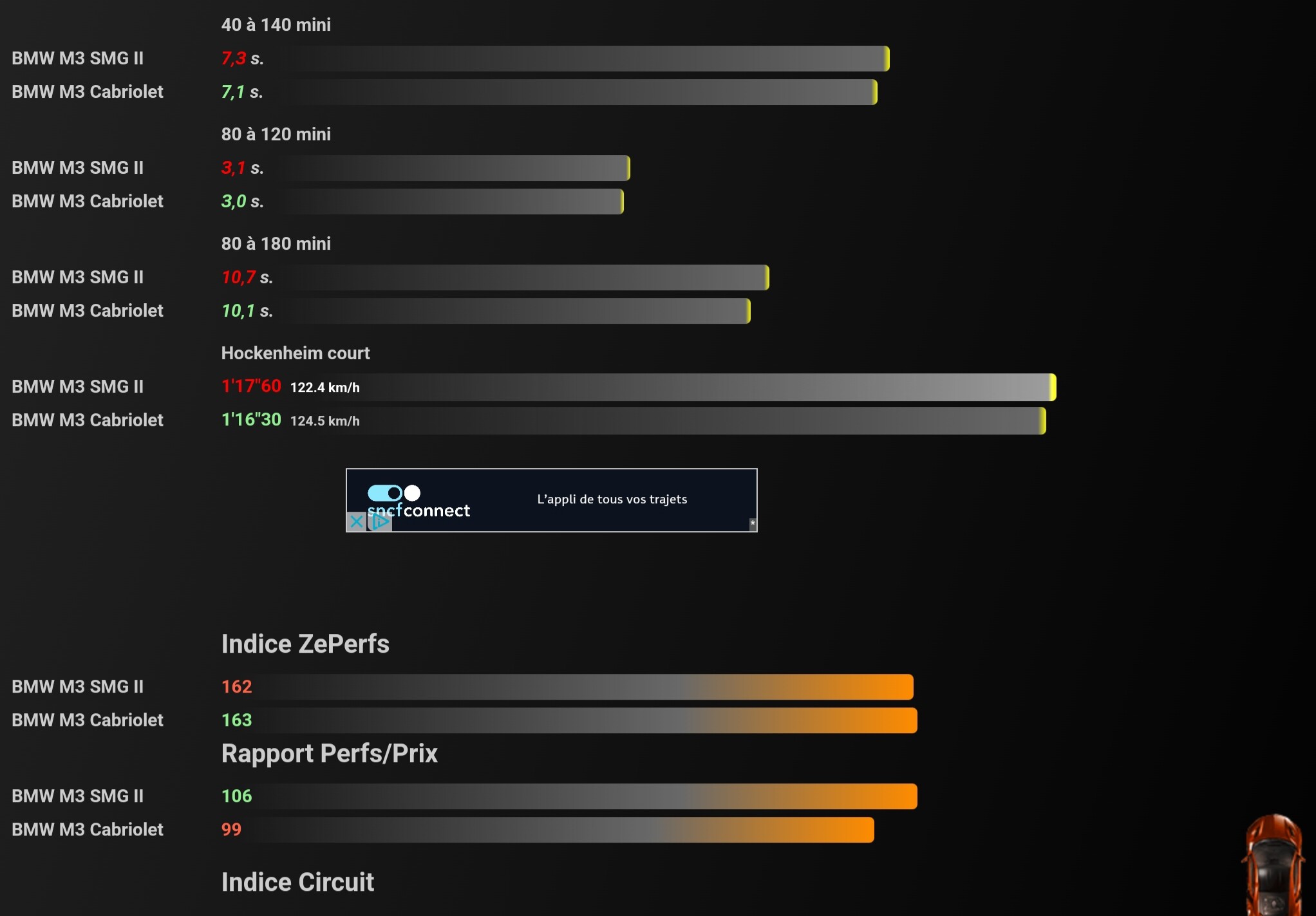Click the orange ZePerfs bar valued 163

coord(587,720)
